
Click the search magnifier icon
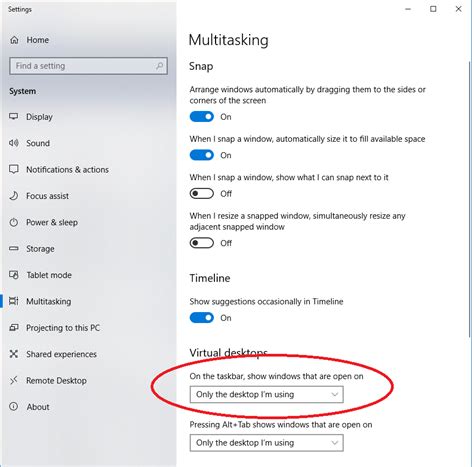point(160,66)
